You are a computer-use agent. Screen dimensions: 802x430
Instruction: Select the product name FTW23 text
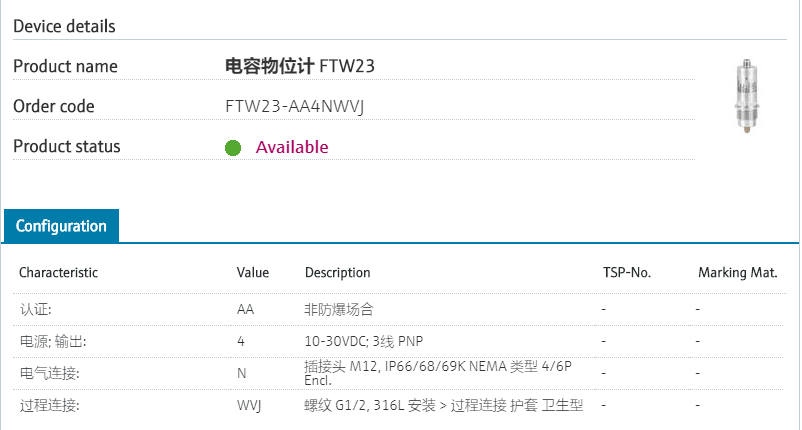[x=301, y=67]
